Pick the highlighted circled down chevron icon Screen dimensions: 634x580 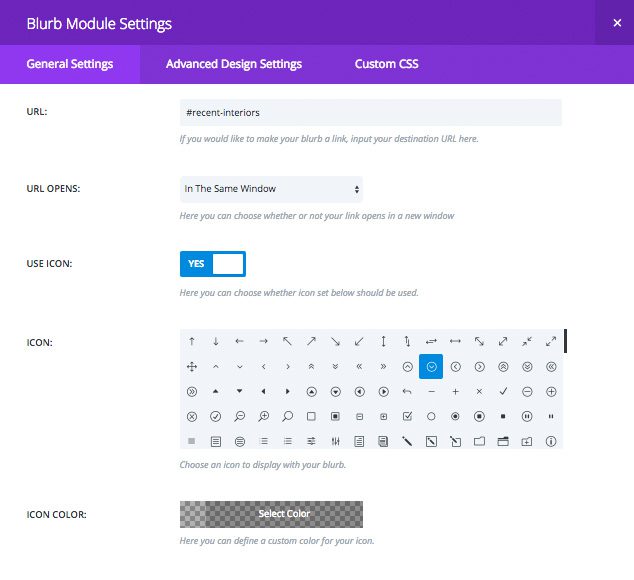coord(431,366)
